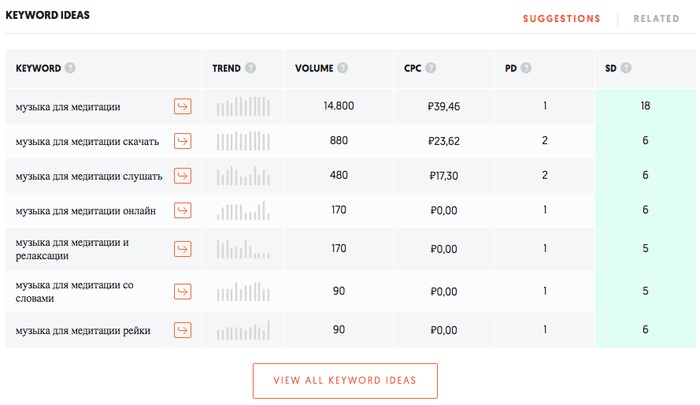Show help for SD column
Image resolution: width=700 pixels, height=405 pixels.
click(x=626, y=68)
